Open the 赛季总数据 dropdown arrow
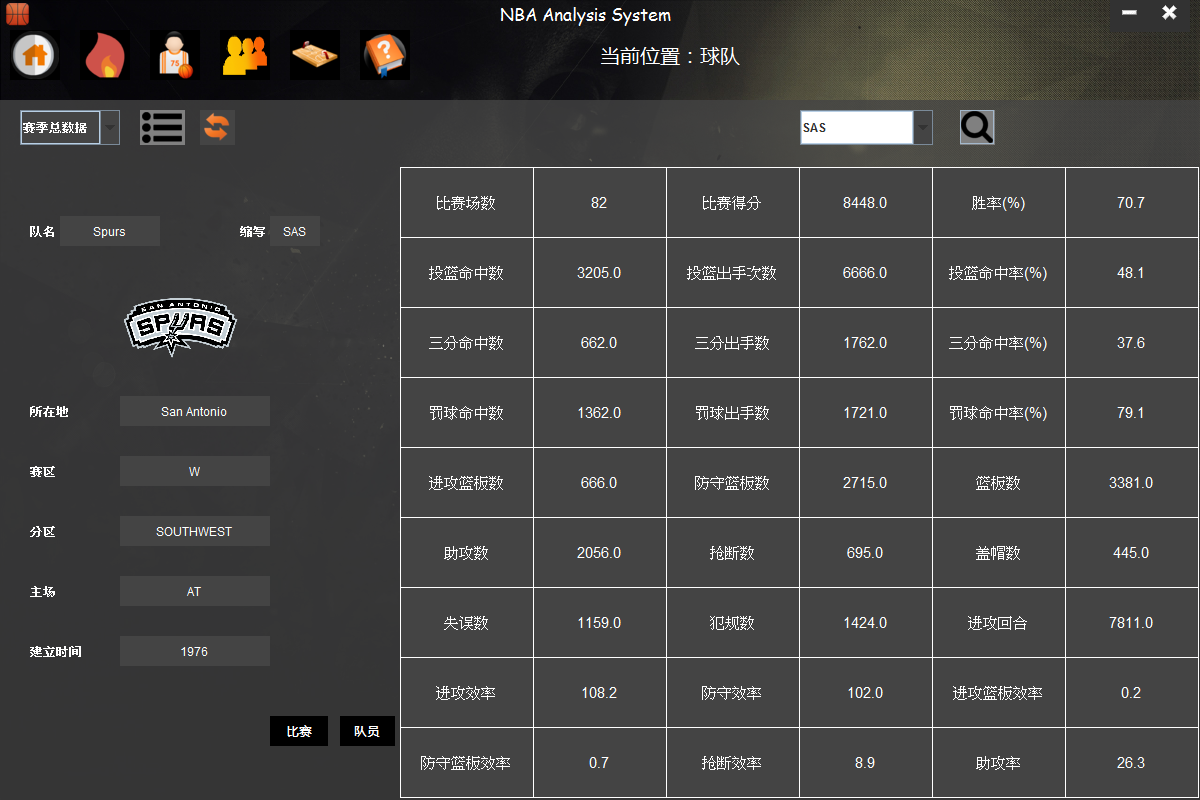 click(110, 127)
